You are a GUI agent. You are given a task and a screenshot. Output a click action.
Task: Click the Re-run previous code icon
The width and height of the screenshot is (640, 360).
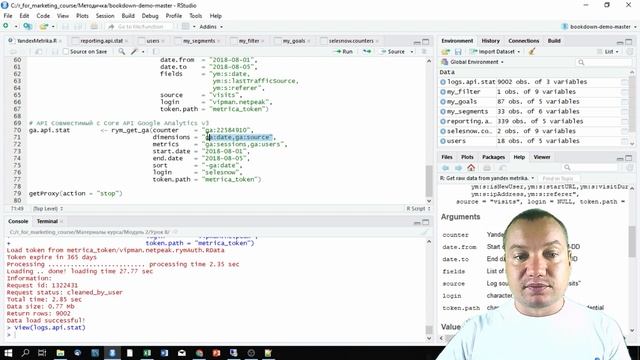[x=367, y=51]
